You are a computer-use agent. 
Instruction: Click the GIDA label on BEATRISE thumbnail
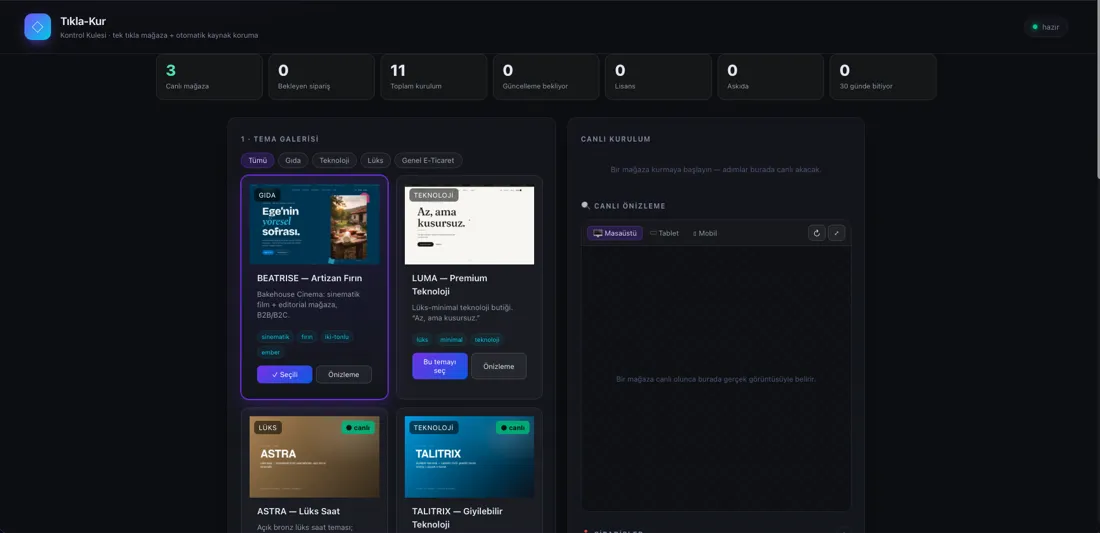[267, 195]
